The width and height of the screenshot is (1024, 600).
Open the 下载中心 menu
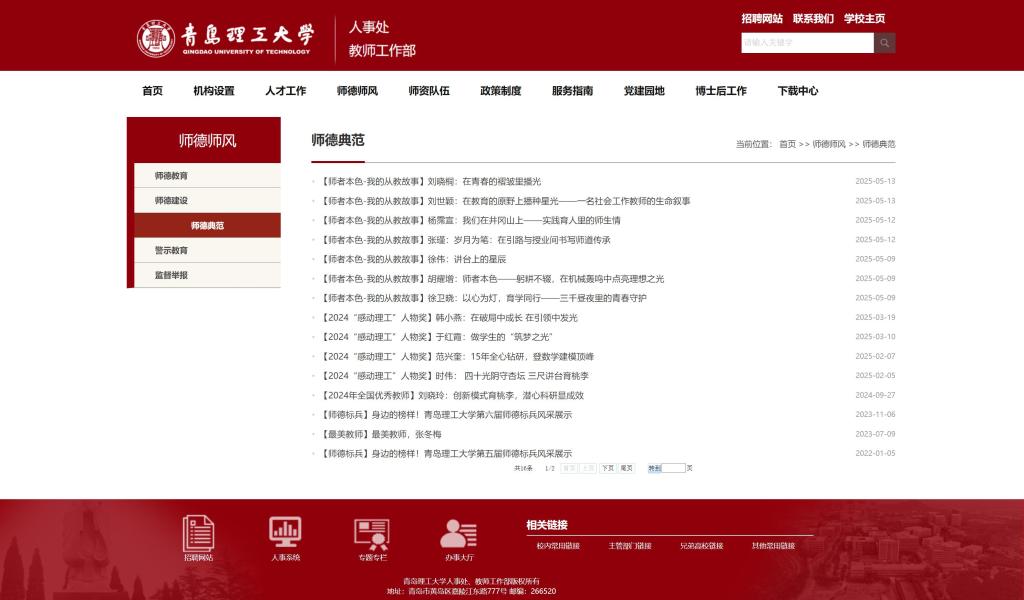click(x=797, y=91)
